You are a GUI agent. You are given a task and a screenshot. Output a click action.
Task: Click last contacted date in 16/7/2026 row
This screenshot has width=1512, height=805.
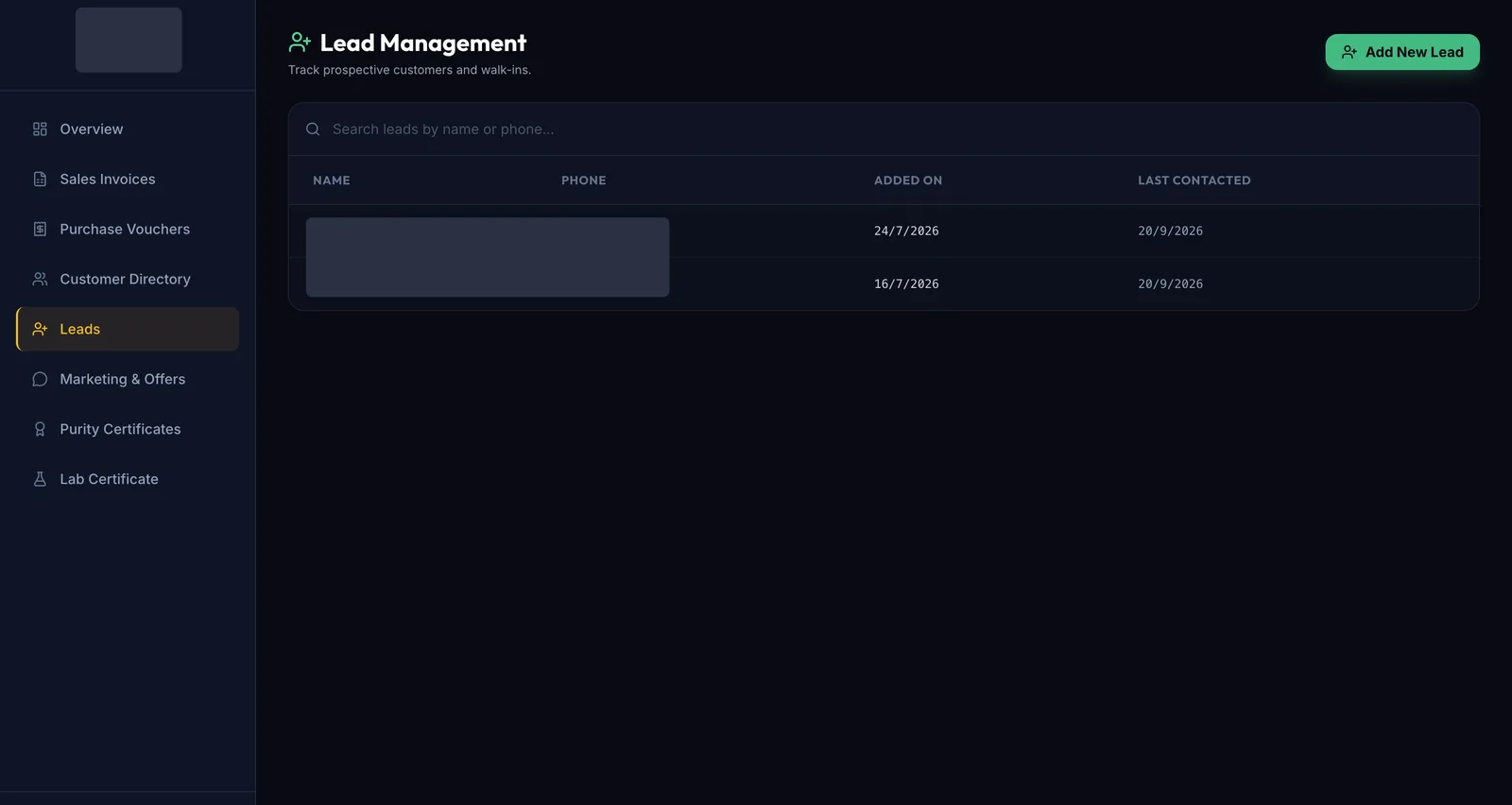[1170, 284]
